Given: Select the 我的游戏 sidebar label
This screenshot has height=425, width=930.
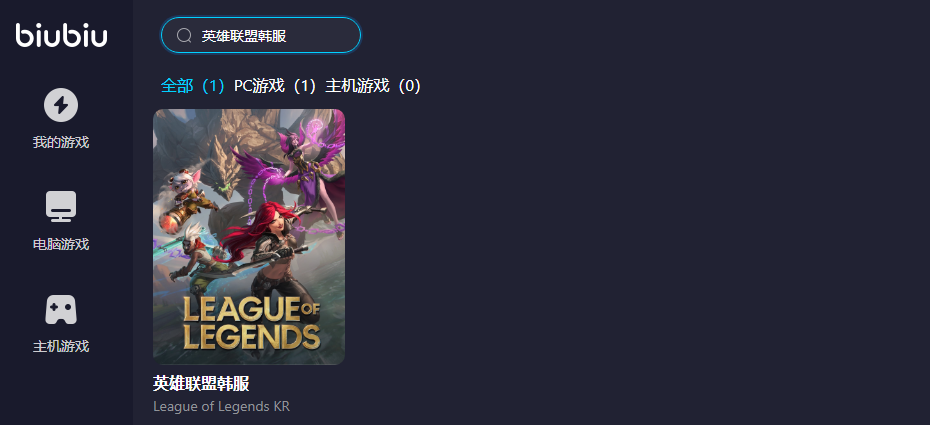Looking at the screenshot, I should [61, 142].
